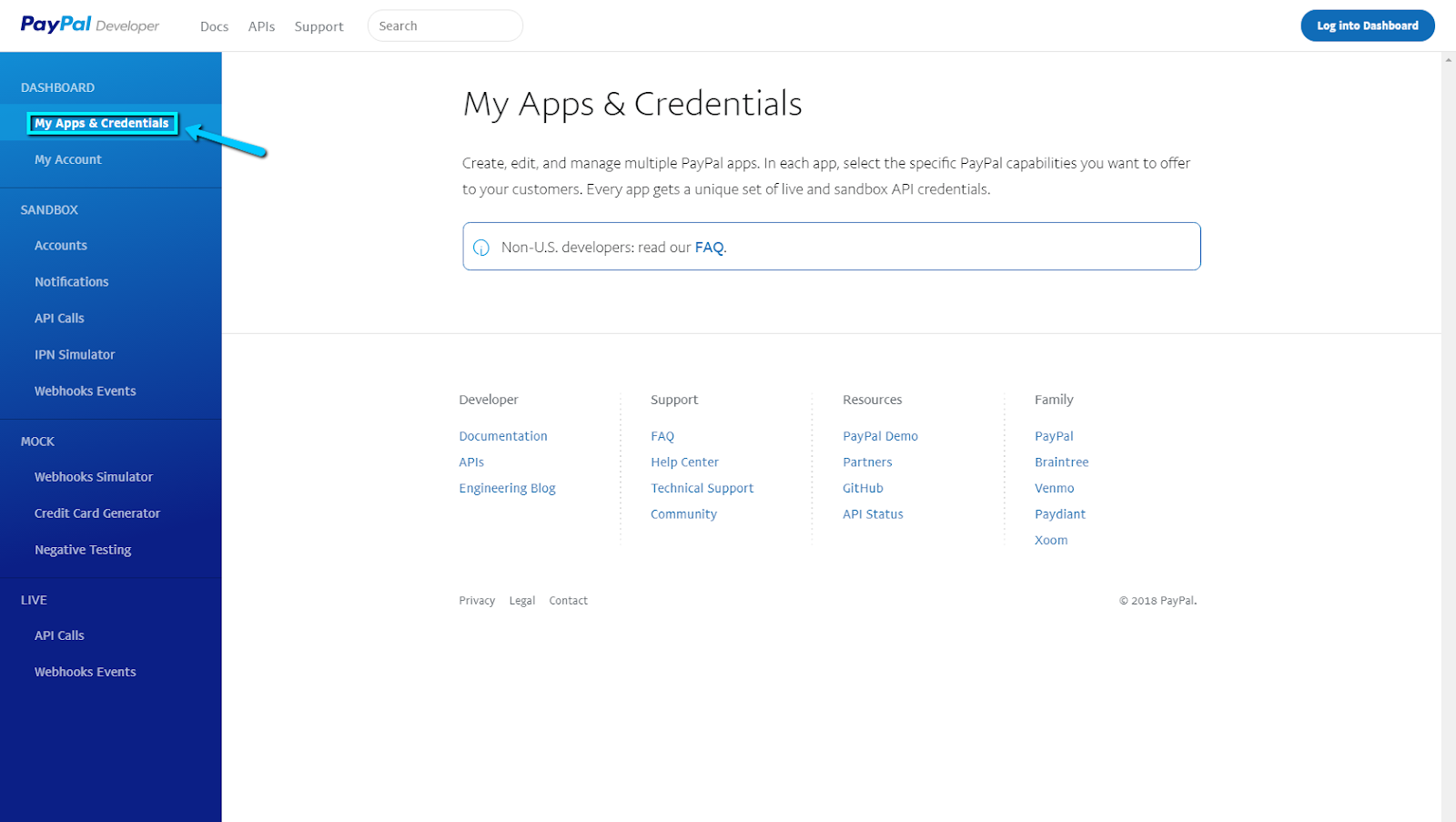The image size is (1456, 822).
Task: Open Live Webhooks Events
Action: tap(86, 672)
